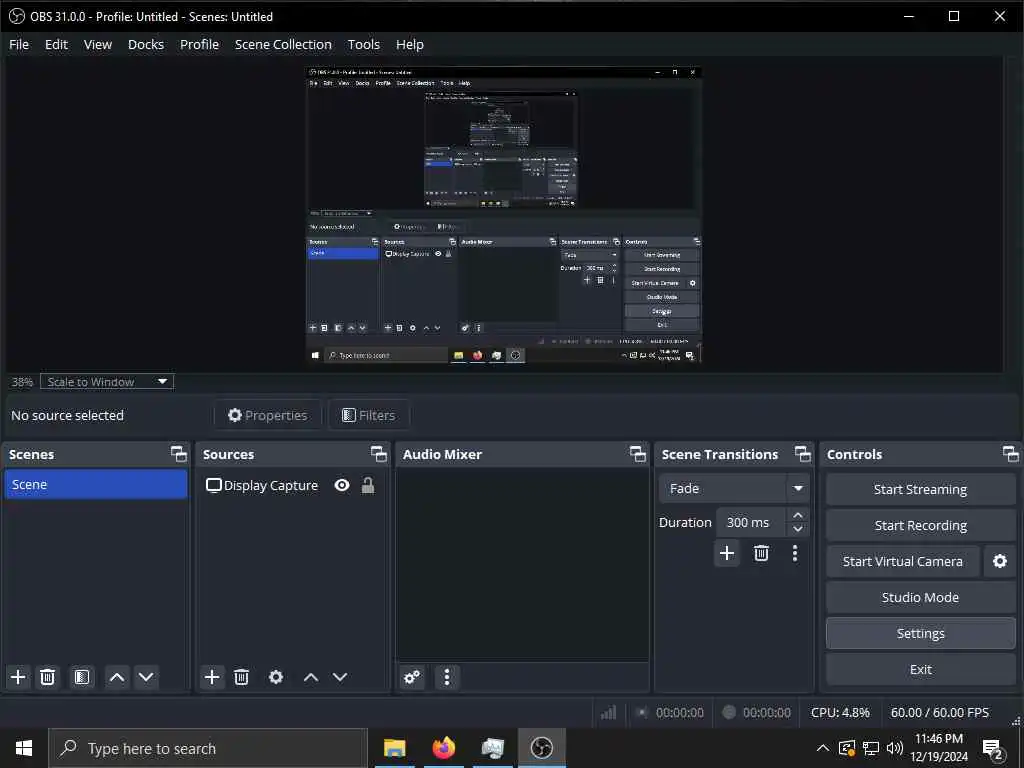Screen dimensions: 1024x768
Task: Open the Scene Collection menu
Action: click(283, 44)
